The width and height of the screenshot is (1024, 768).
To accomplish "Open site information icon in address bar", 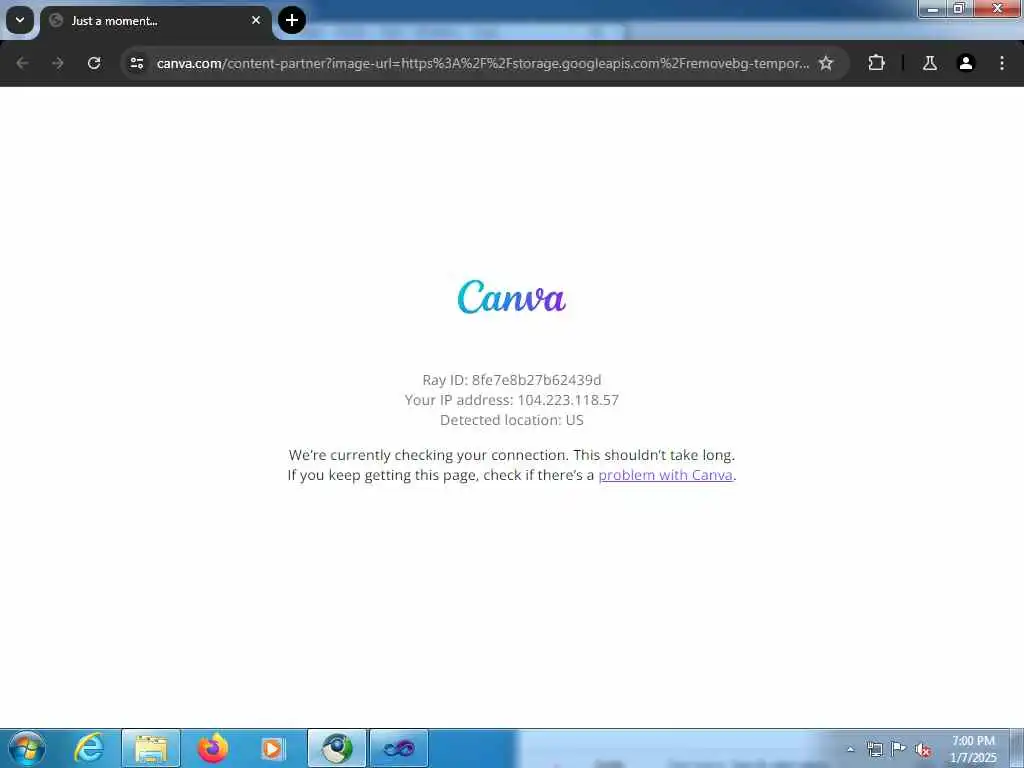I will tap(136, 63).
